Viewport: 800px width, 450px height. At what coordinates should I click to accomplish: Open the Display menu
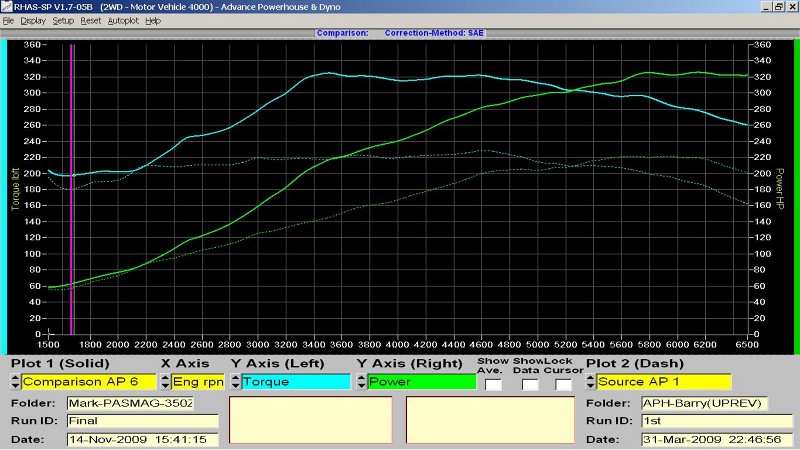point(33,21)
